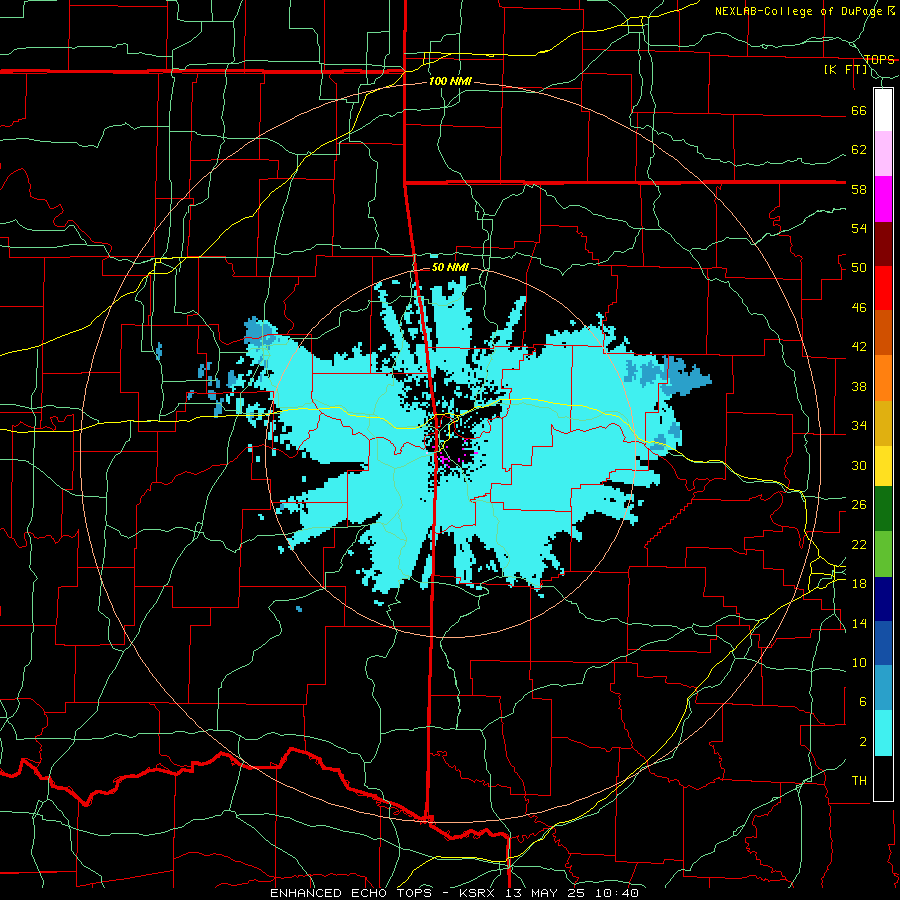Click the '34' legend value
Screen dimensions: 900x900
[x=859, y=426]
